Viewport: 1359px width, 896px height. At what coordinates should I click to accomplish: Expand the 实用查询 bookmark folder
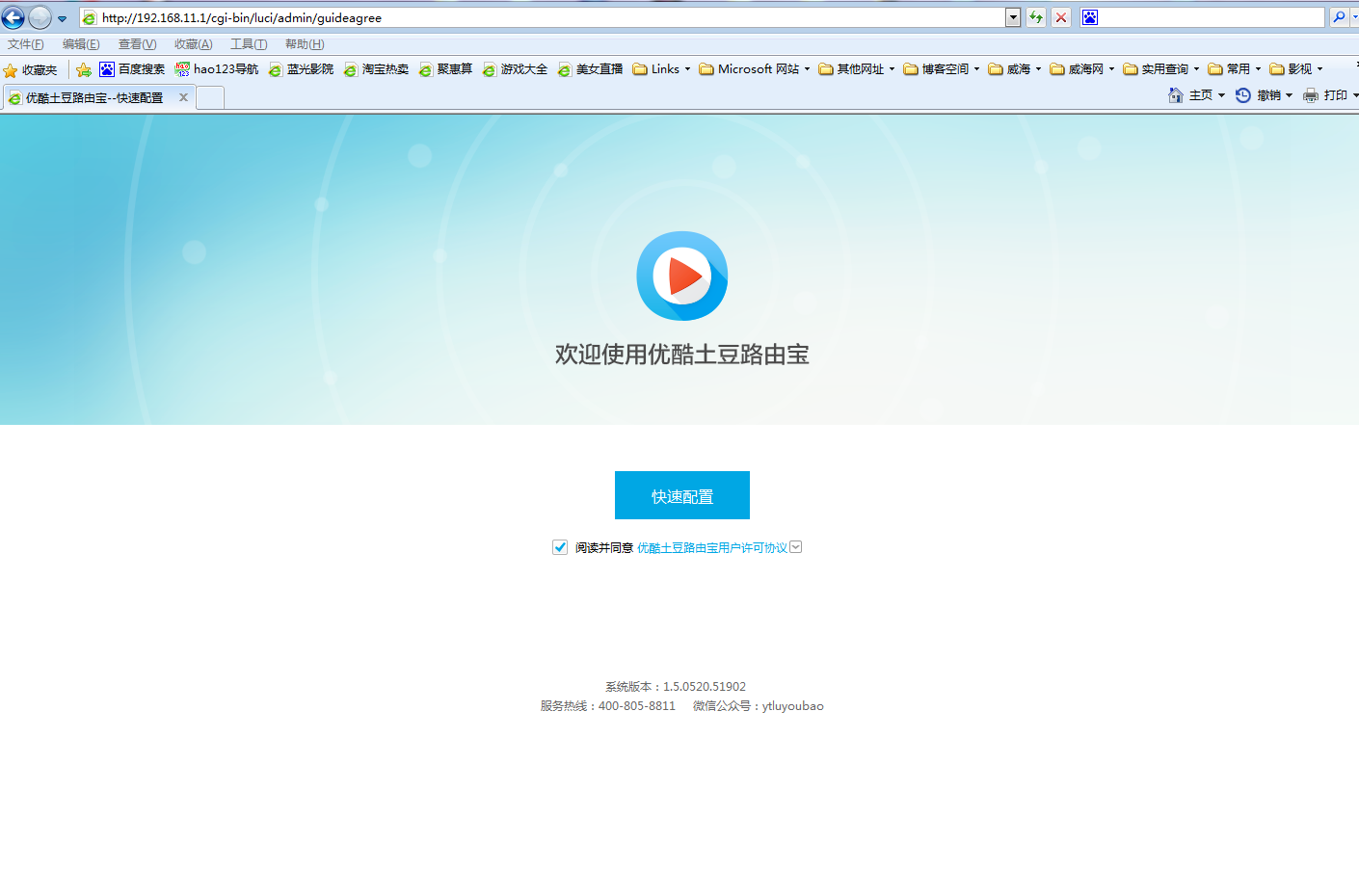[1161, 69]
